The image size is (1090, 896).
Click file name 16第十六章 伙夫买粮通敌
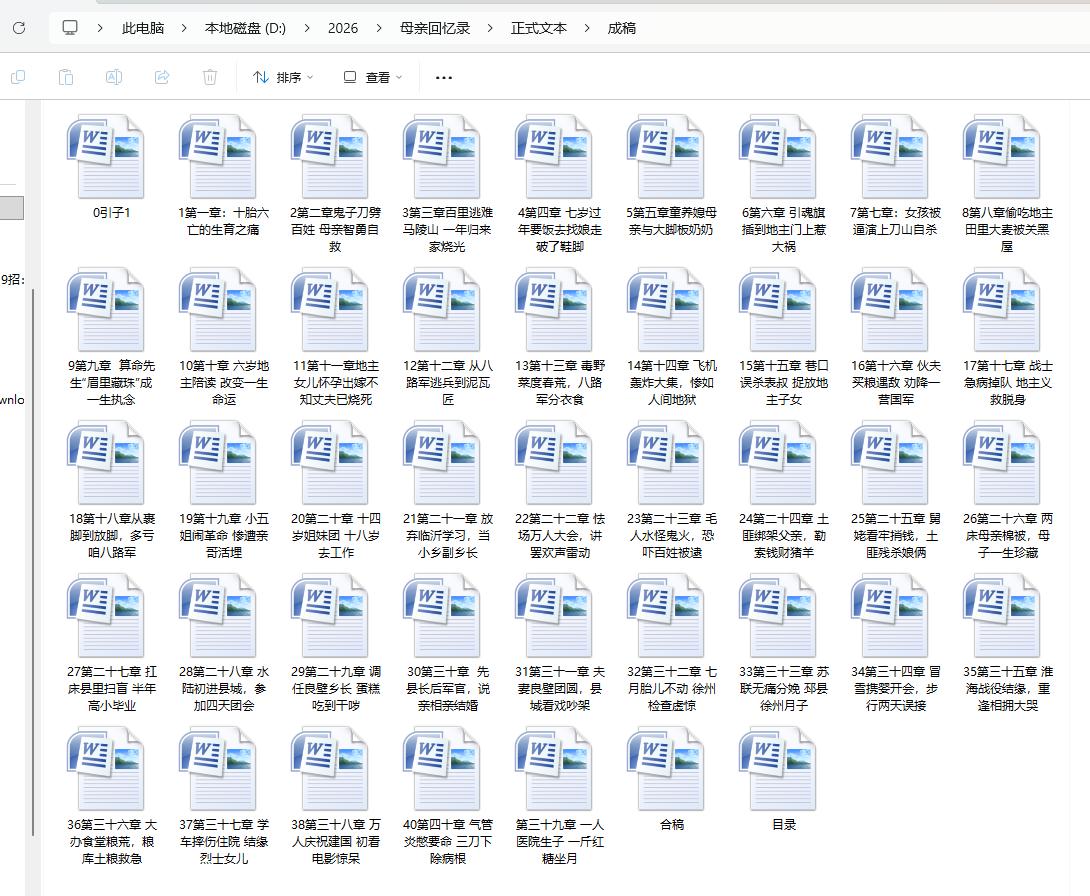point(895,382)
